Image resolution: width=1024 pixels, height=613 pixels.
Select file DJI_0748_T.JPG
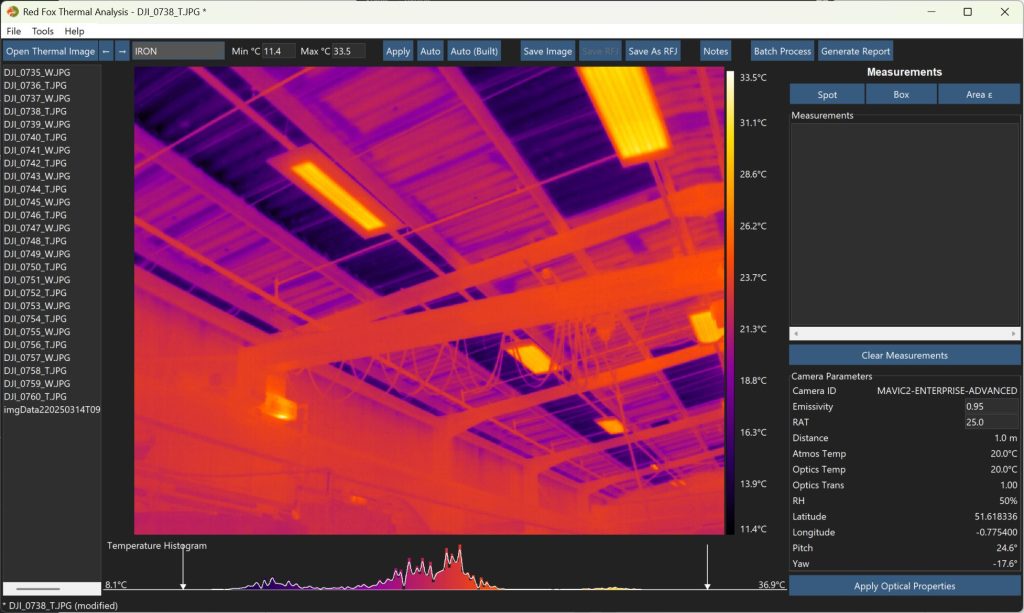[x=35, y=241]
